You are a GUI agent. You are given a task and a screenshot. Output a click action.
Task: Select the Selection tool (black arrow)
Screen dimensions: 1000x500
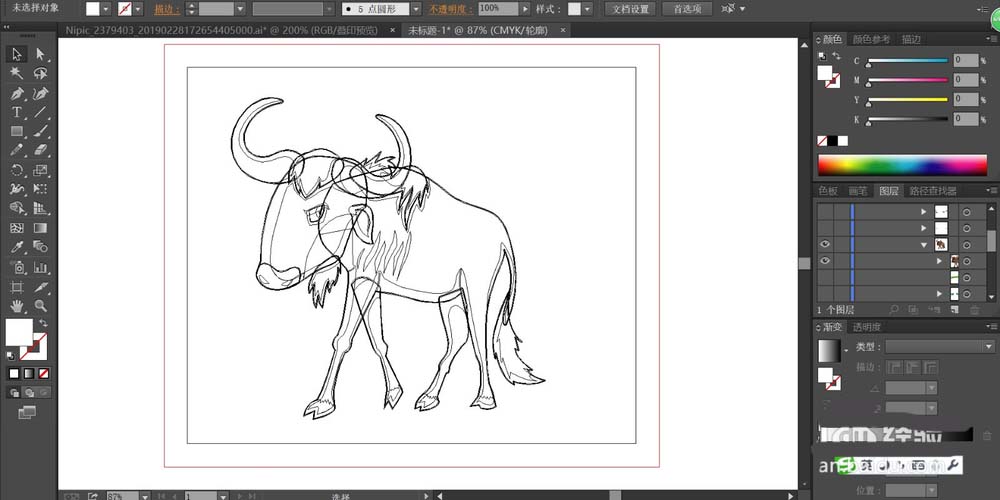tap(17, 54)
